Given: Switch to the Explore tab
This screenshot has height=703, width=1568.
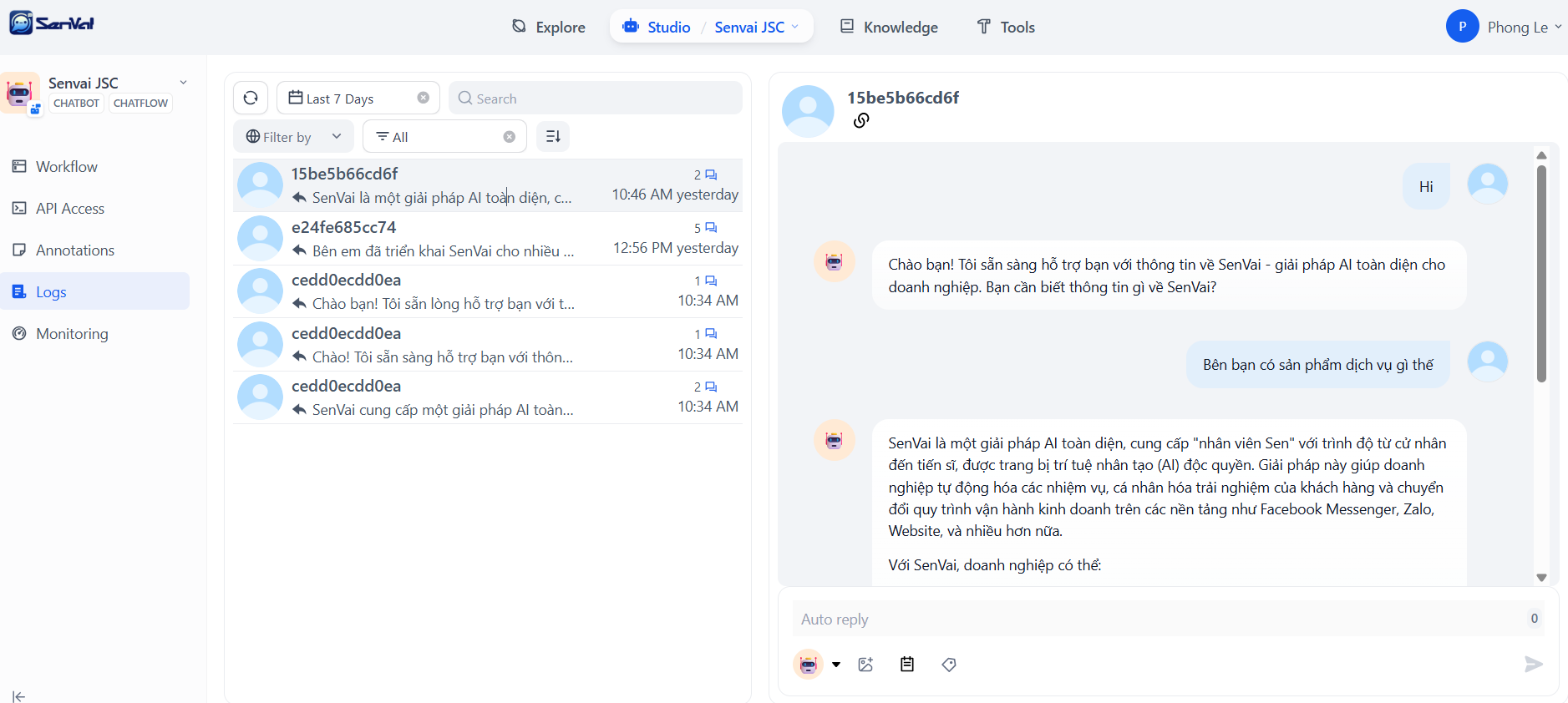Looking at the screenshot, I should (x=549, y=27).
